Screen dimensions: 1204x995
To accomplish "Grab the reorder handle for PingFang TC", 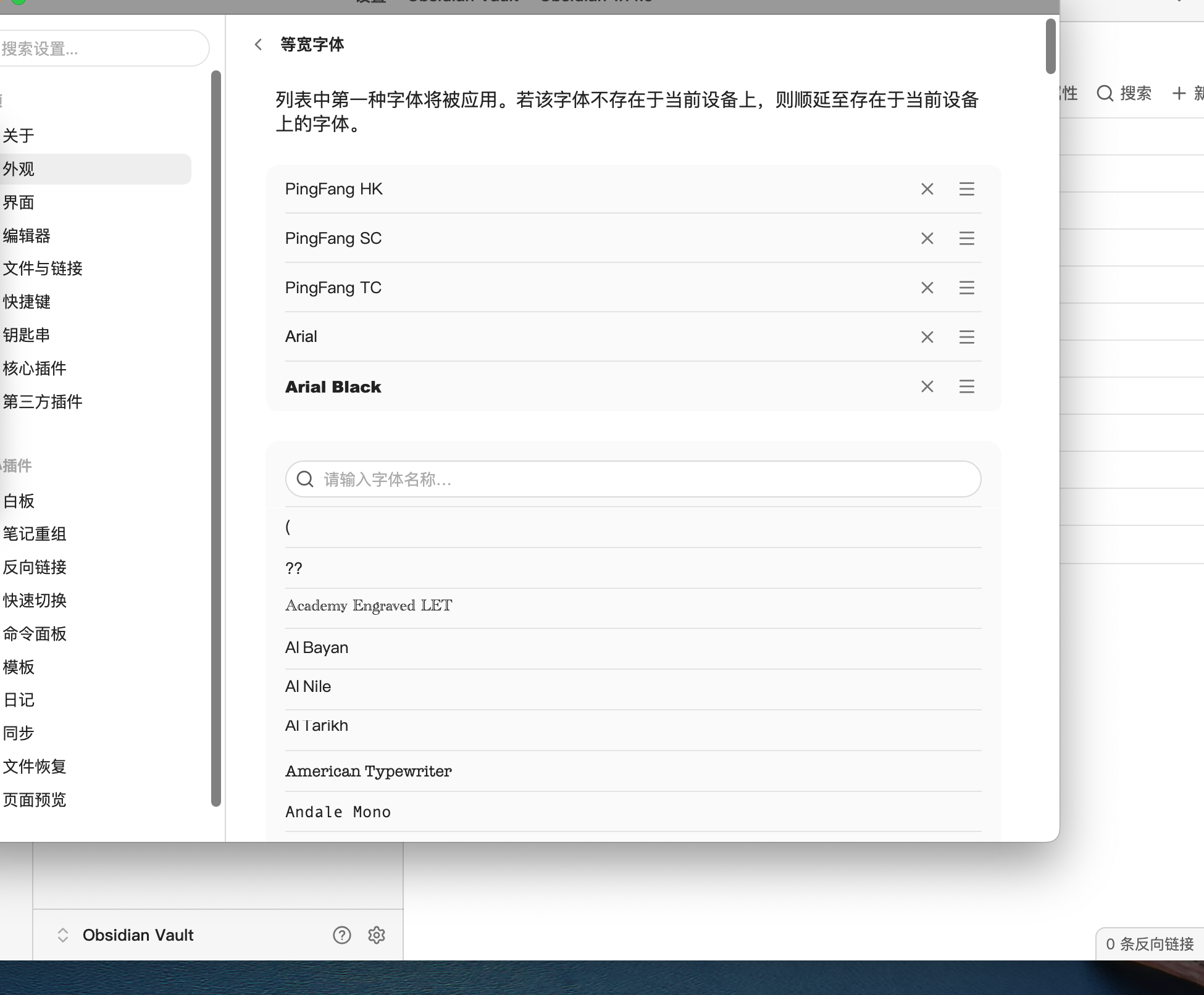I will [966, 288].
